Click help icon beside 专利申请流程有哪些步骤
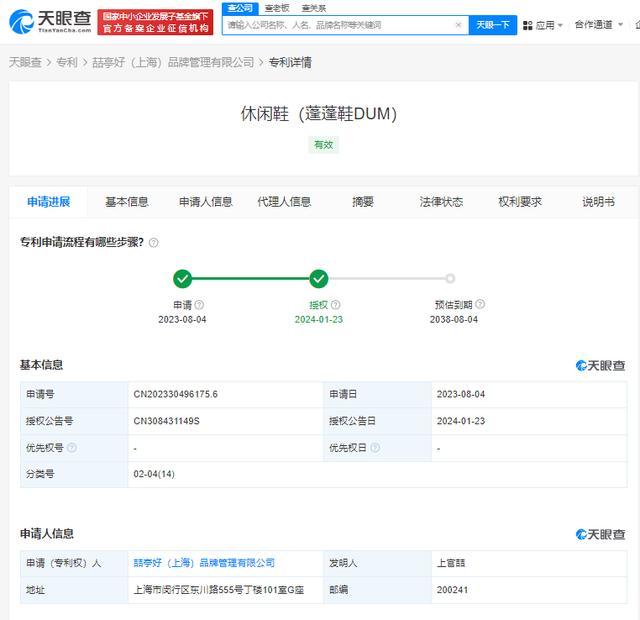Screen dimensions: 640x620 click(x=154, y=242)
